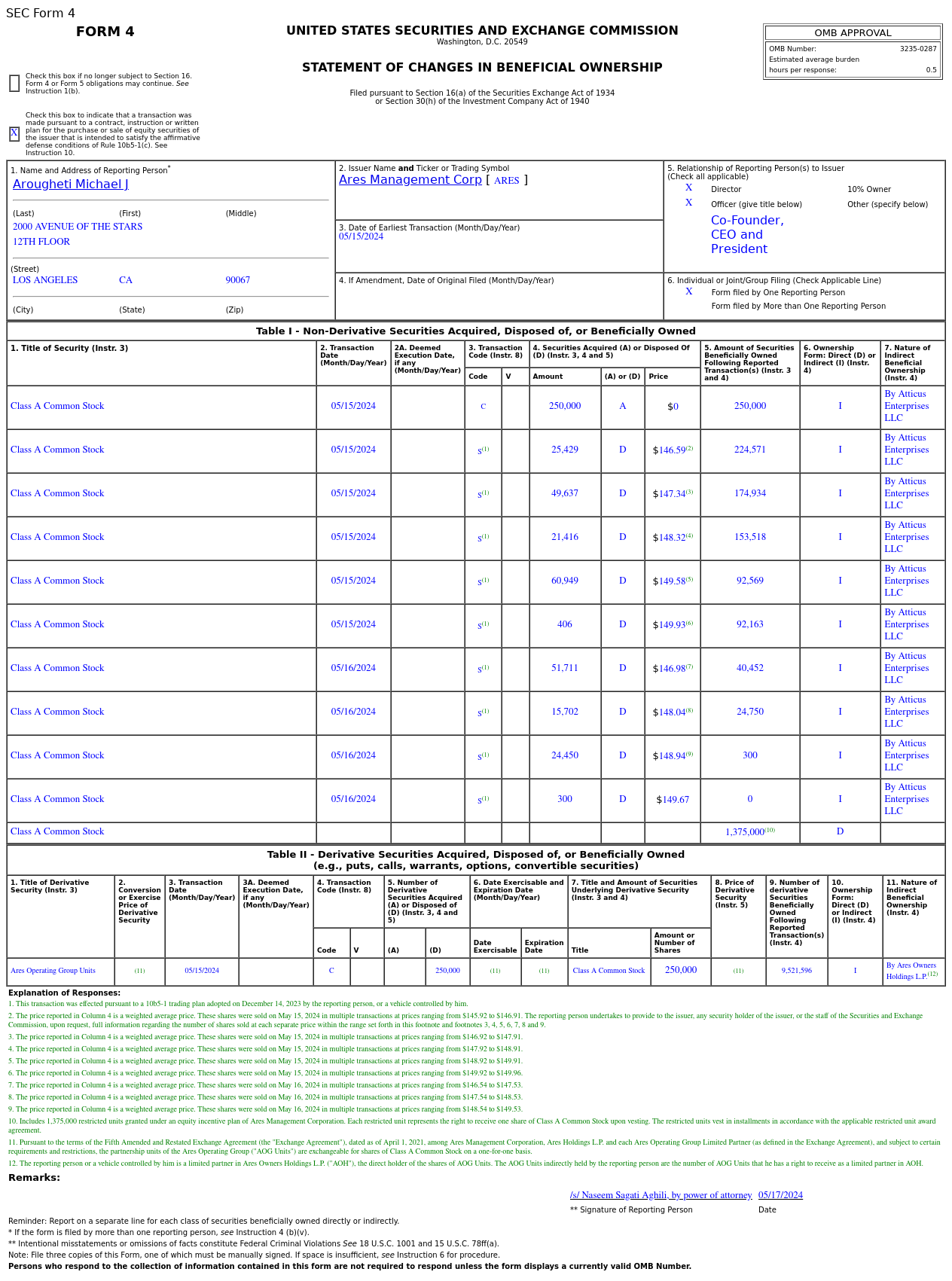Click transaction code C in the first Table I row
Image resolution: width=952 pixels, height=1281 pixels.
(484, 407)
